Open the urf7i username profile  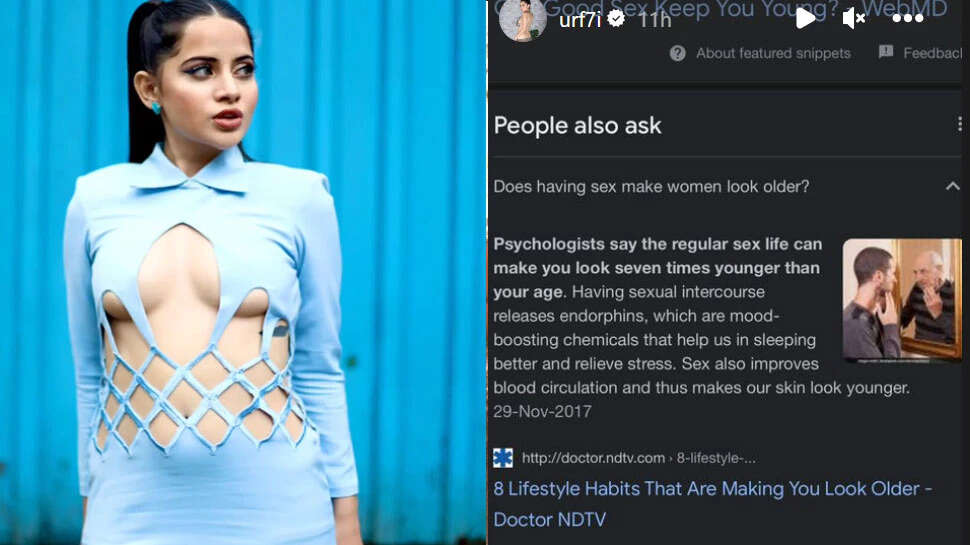580,20
